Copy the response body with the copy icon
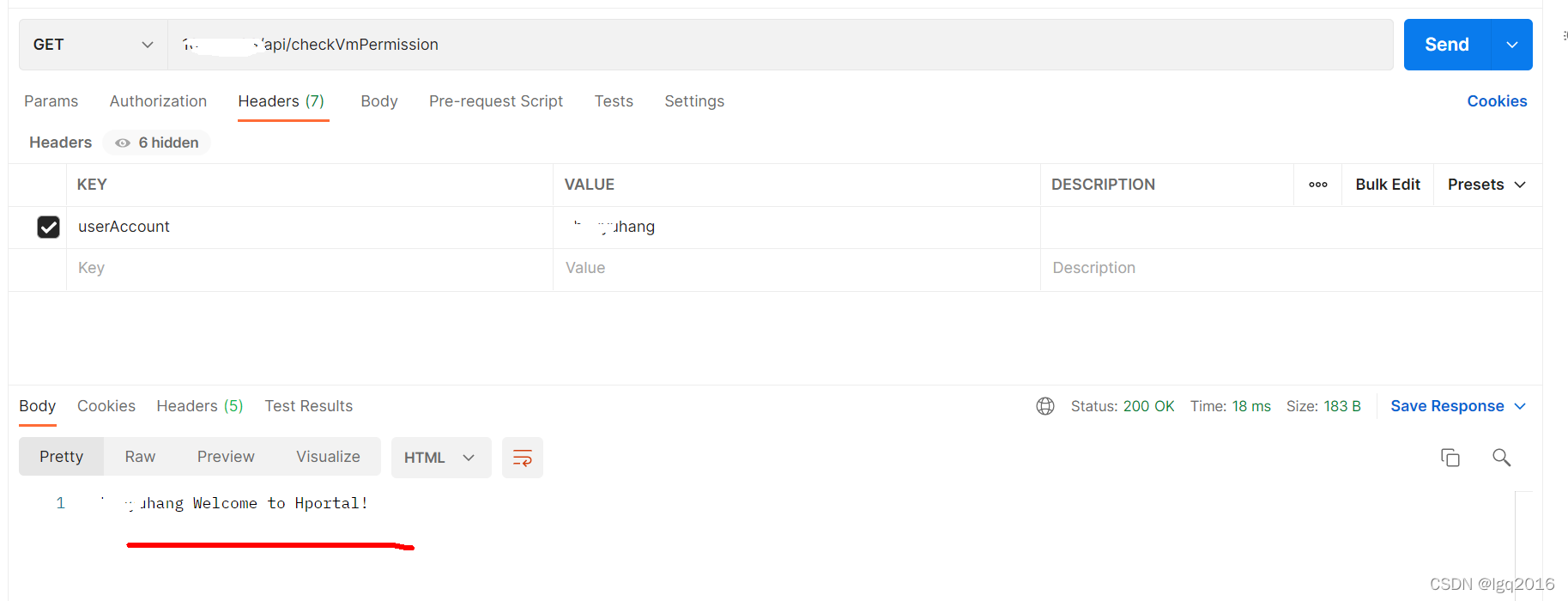Viewport: 1568px width, 601px height. [1450, 458]
